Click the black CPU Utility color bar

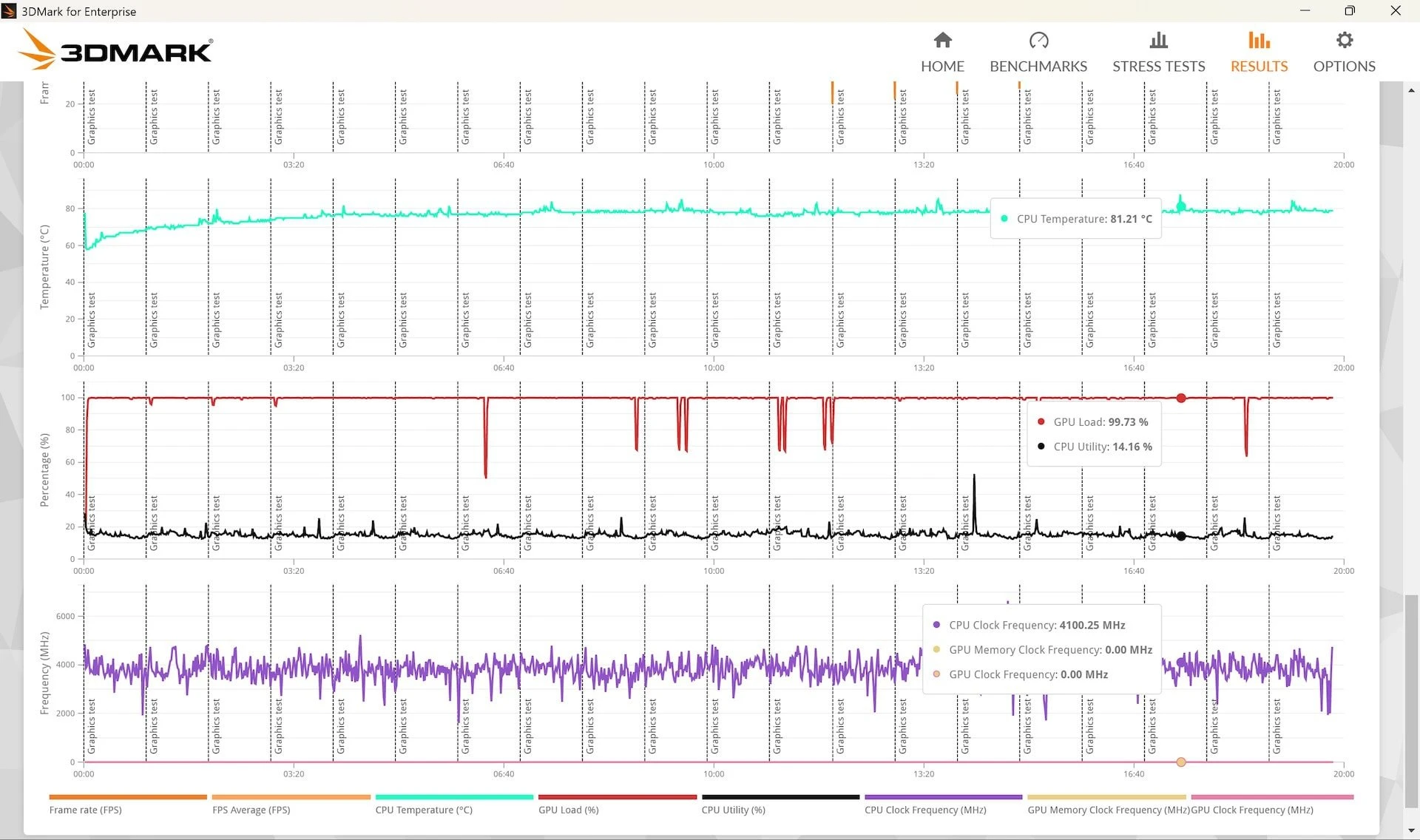click(781, 797)
